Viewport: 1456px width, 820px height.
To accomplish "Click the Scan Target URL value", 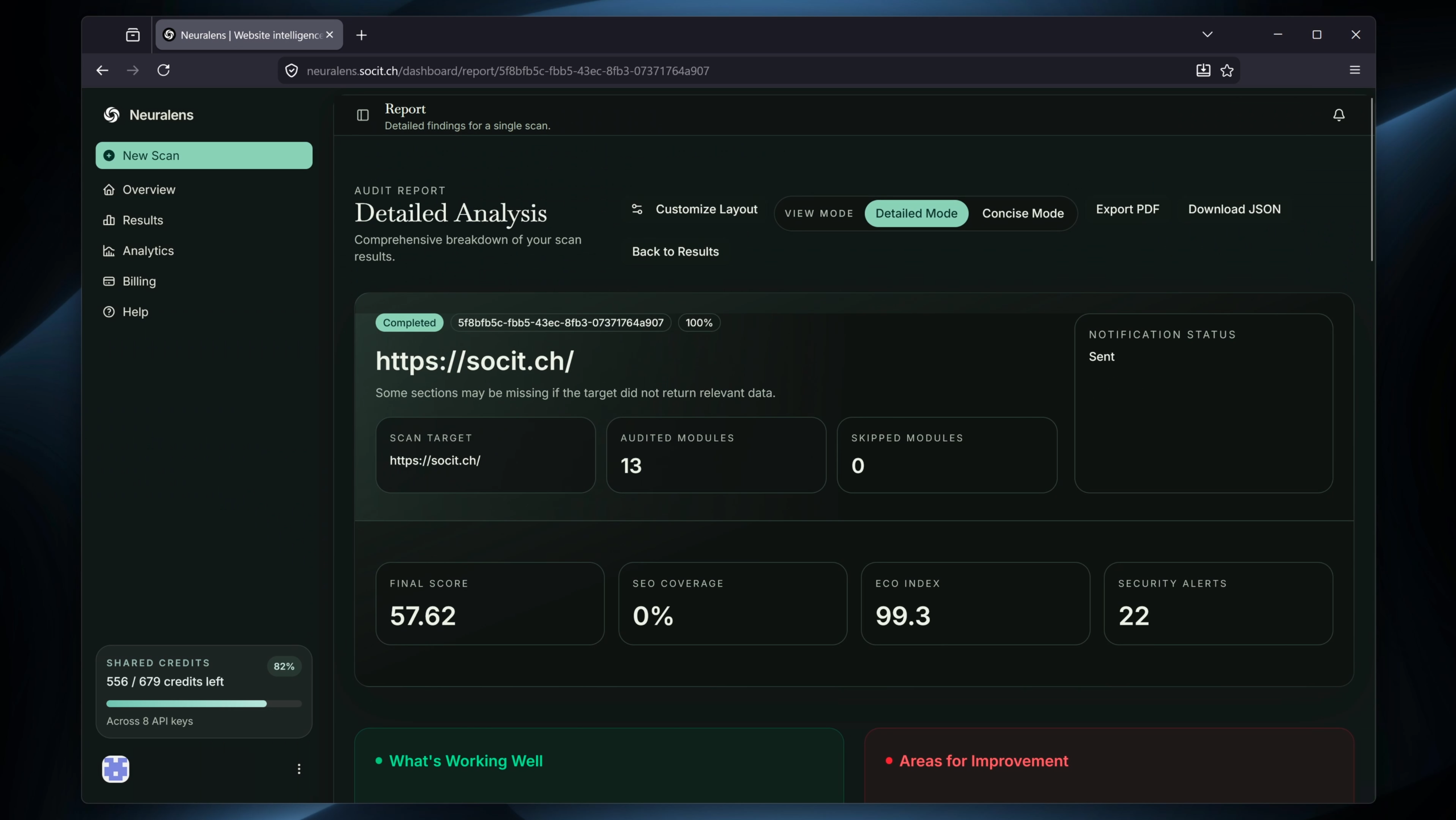I will tap(435, 461).
